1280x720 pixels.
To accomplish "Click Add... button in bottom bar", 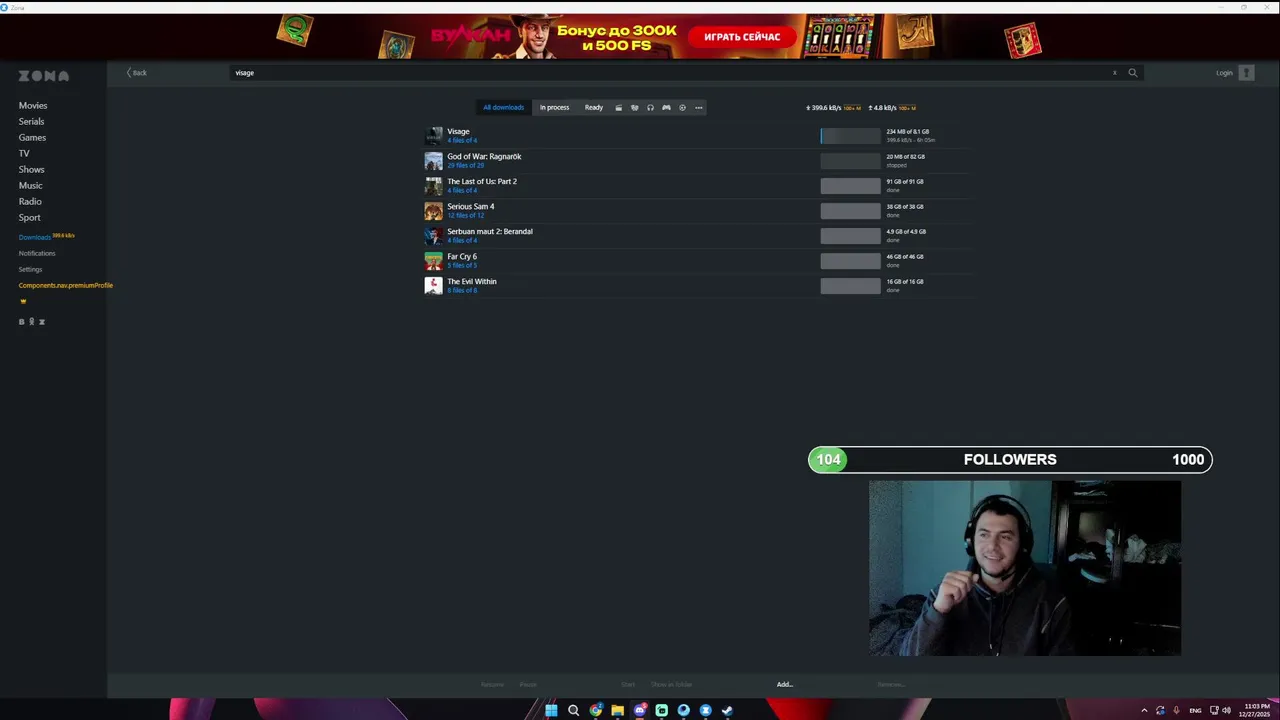I will click(x=785, y=685).
